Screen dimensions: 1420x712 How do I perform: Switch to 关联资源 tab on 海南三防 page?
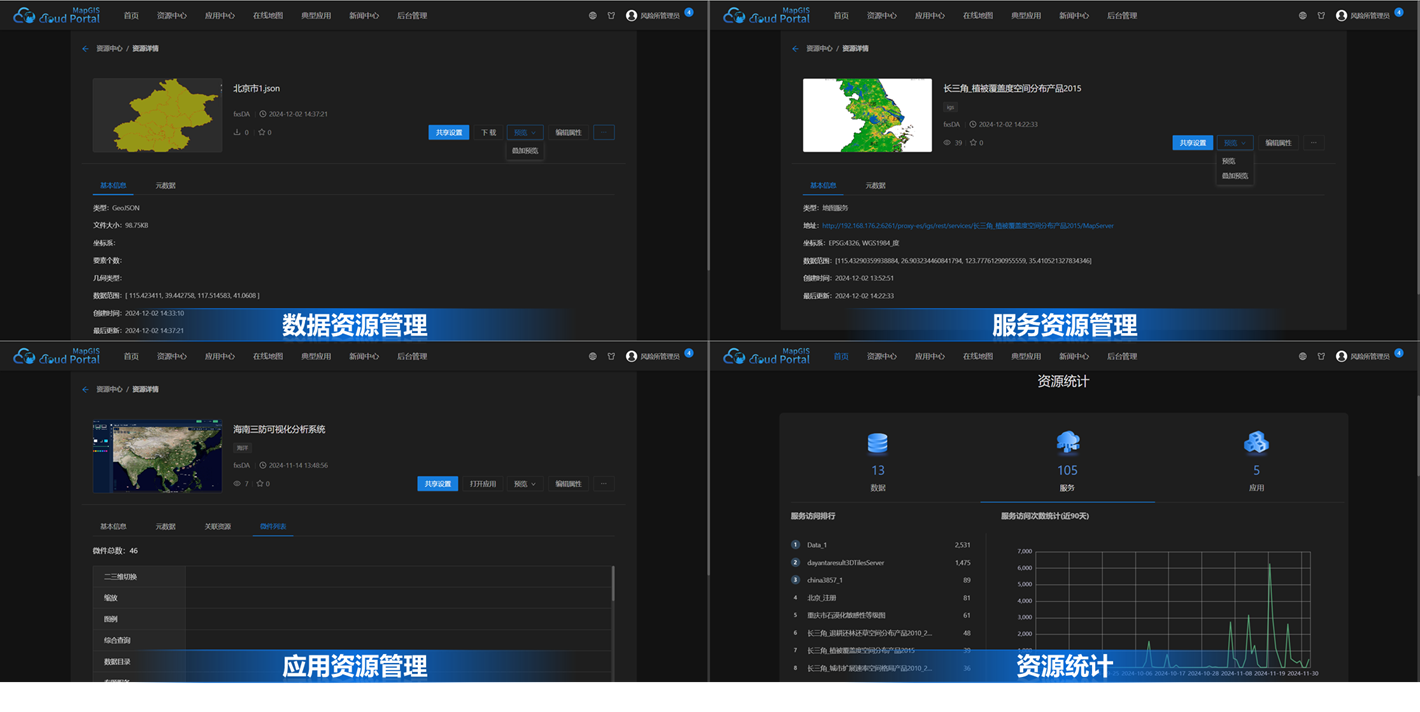217,526
